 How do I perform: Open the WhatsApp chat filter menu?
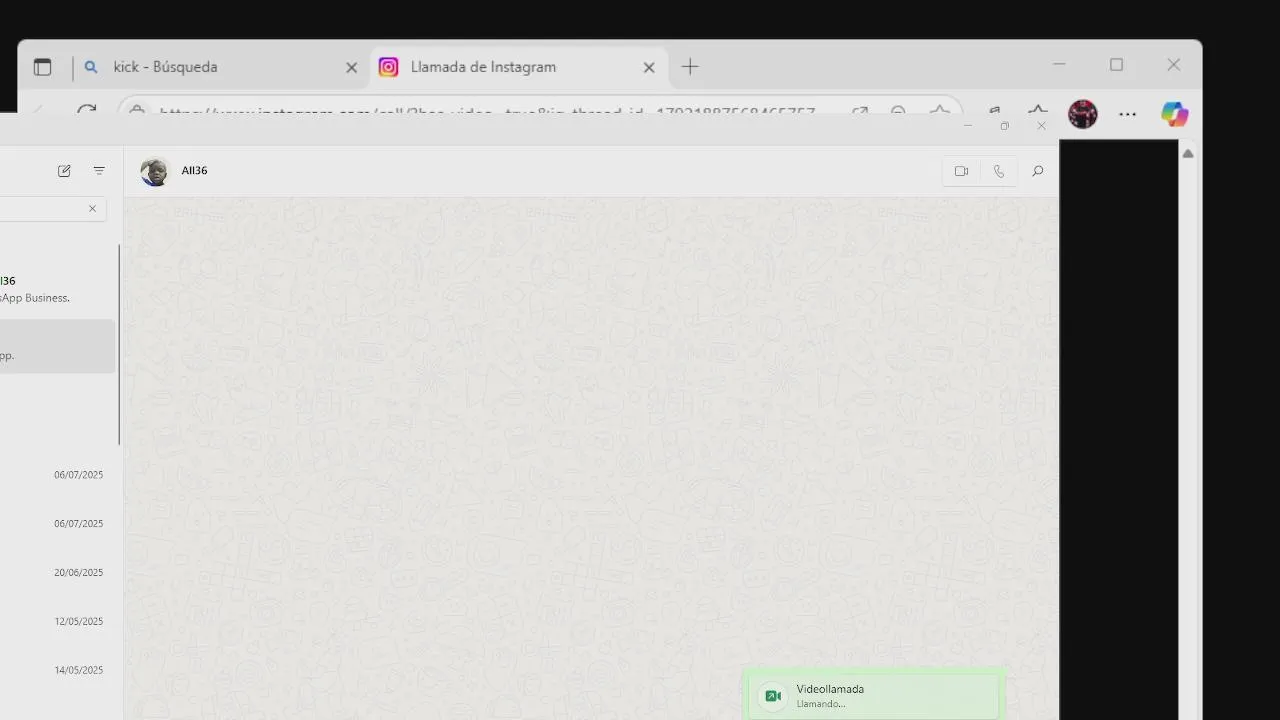(99, 171)
